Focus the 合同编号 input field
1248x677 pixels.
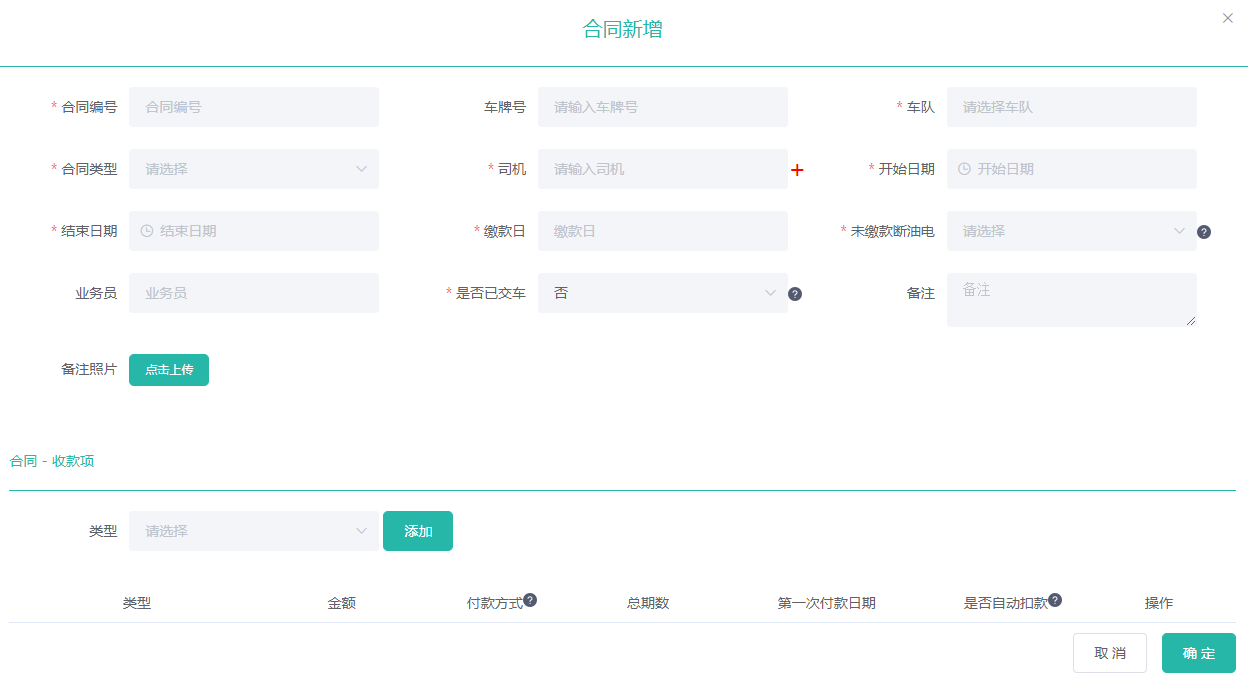[x=254, y=107]
